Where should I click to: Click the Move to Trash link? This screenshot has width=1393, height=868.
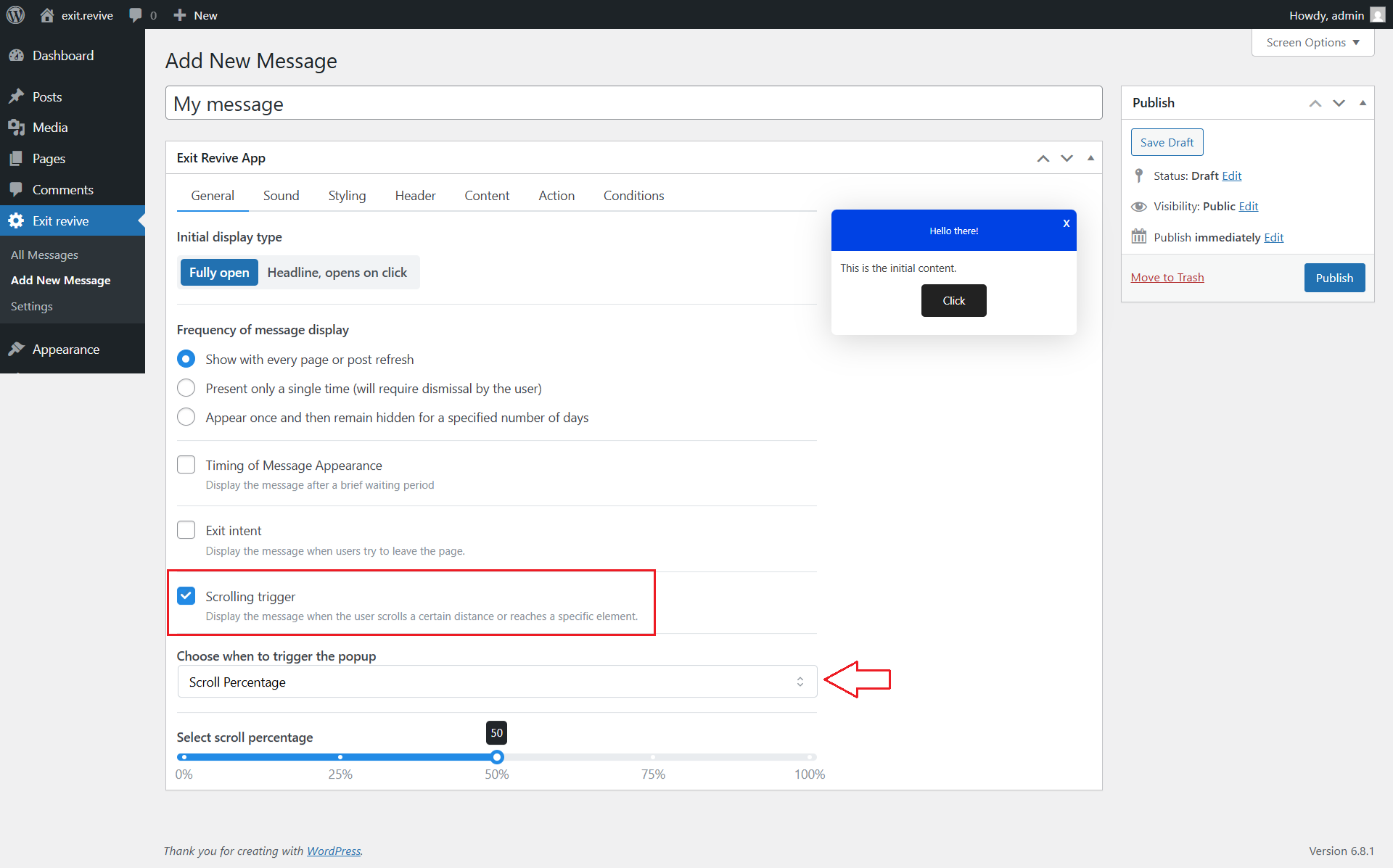tap(1167, 278)
